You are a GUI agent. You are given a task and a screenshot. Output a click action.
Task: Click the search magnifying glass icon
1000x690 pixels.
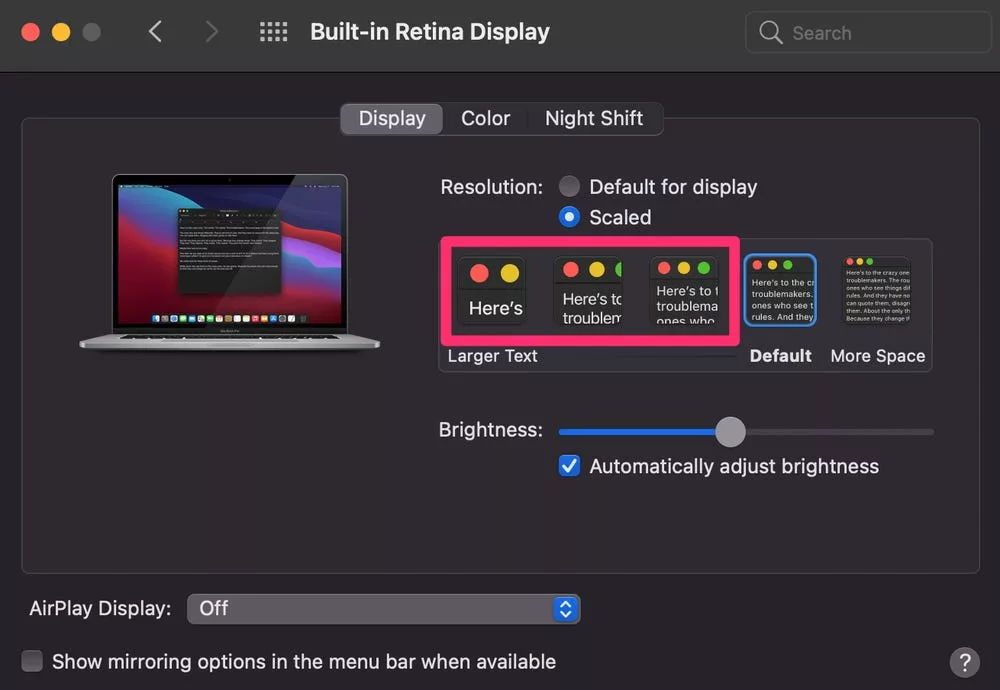pyautogui.click(x=770, y=32)
